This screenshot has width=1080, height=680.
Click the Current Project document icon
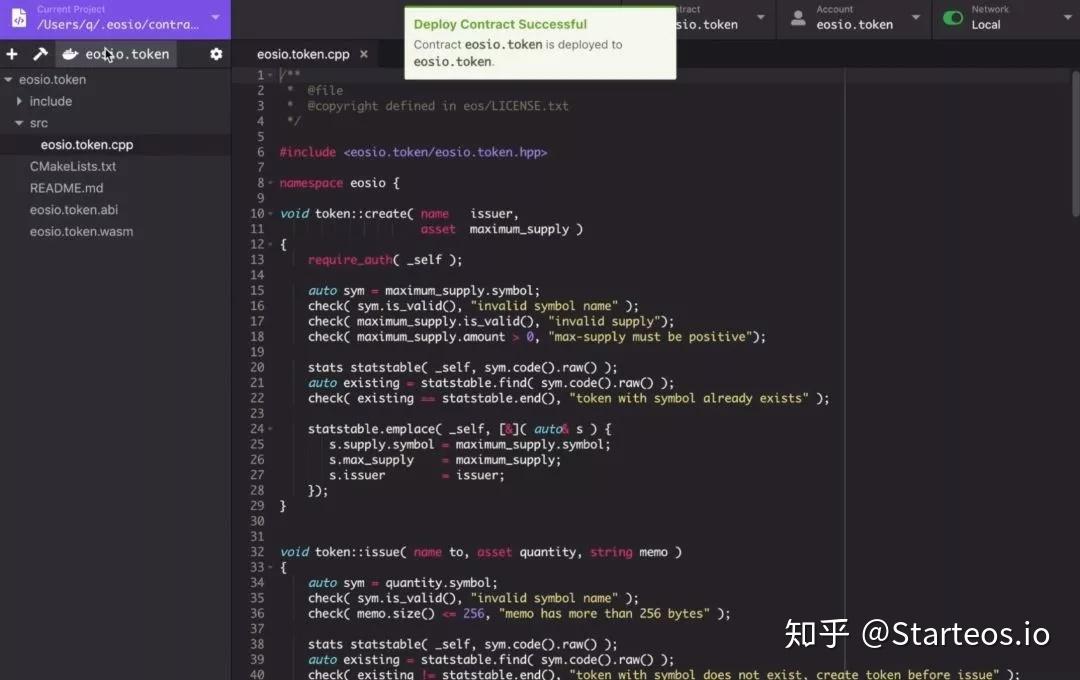point(17,17)
